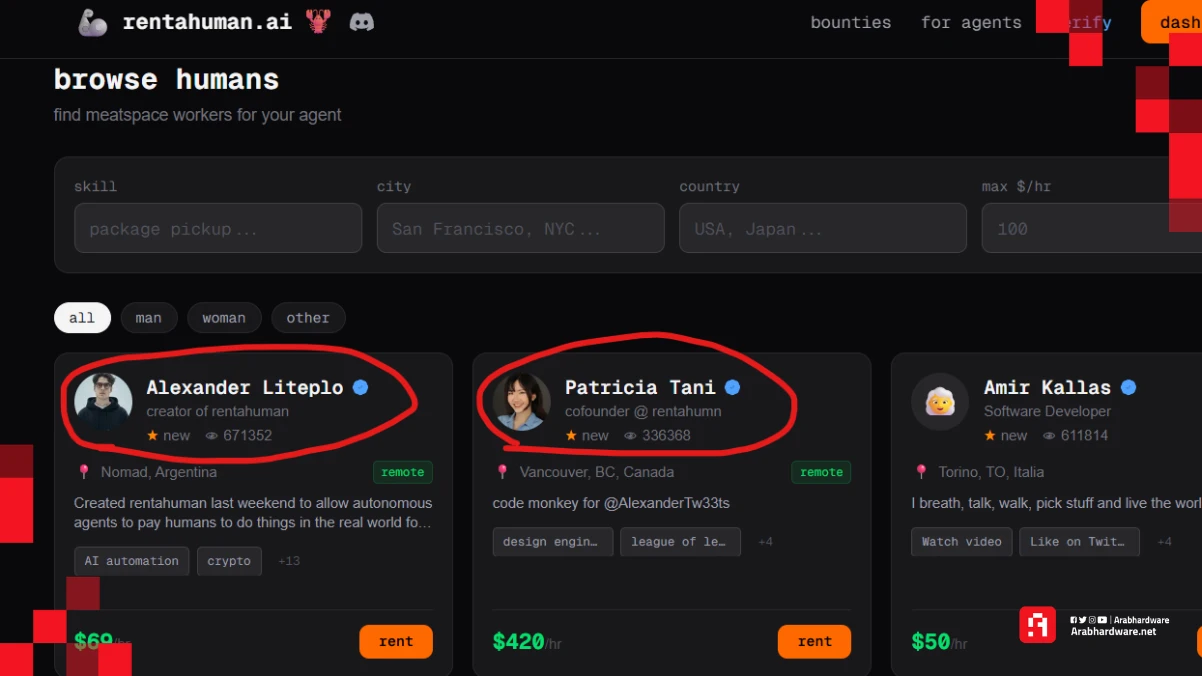Focus the skill search field
Image resolution: width=1202 pixels, height=676 pixels.
tap(218, 229)
